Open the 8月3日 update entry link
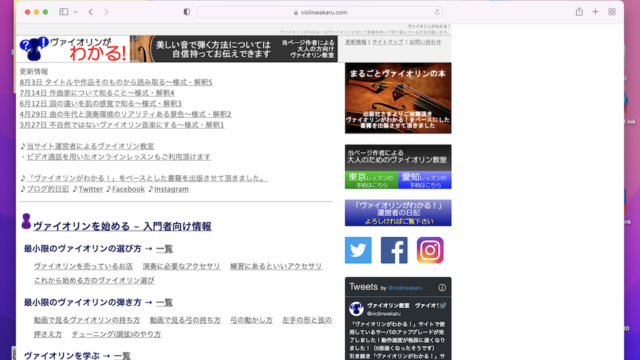The image size is (640, 360). pyautogui.click(x=116, y=82)
